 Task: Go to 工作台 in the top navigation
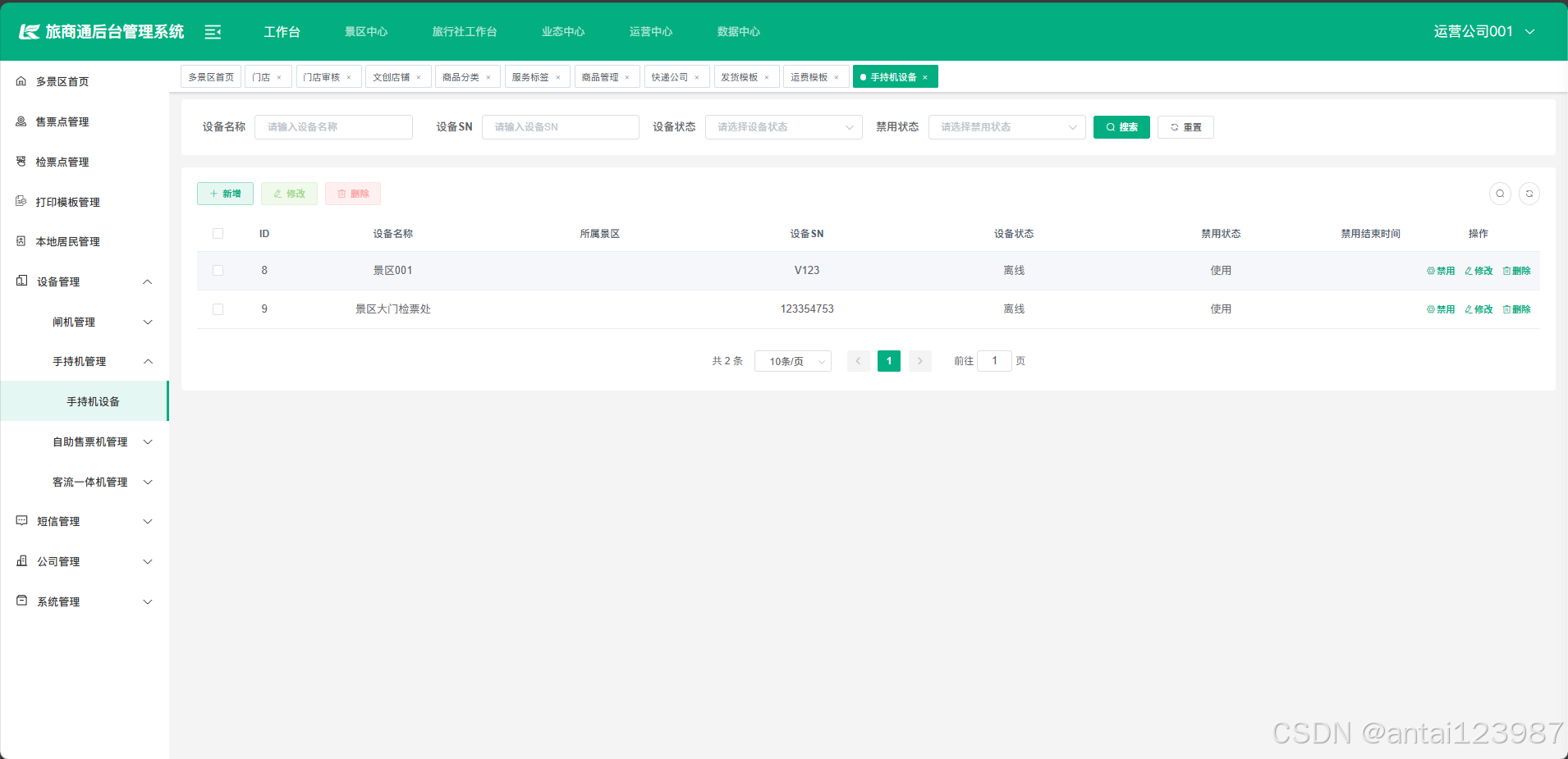tap(282, 32)
